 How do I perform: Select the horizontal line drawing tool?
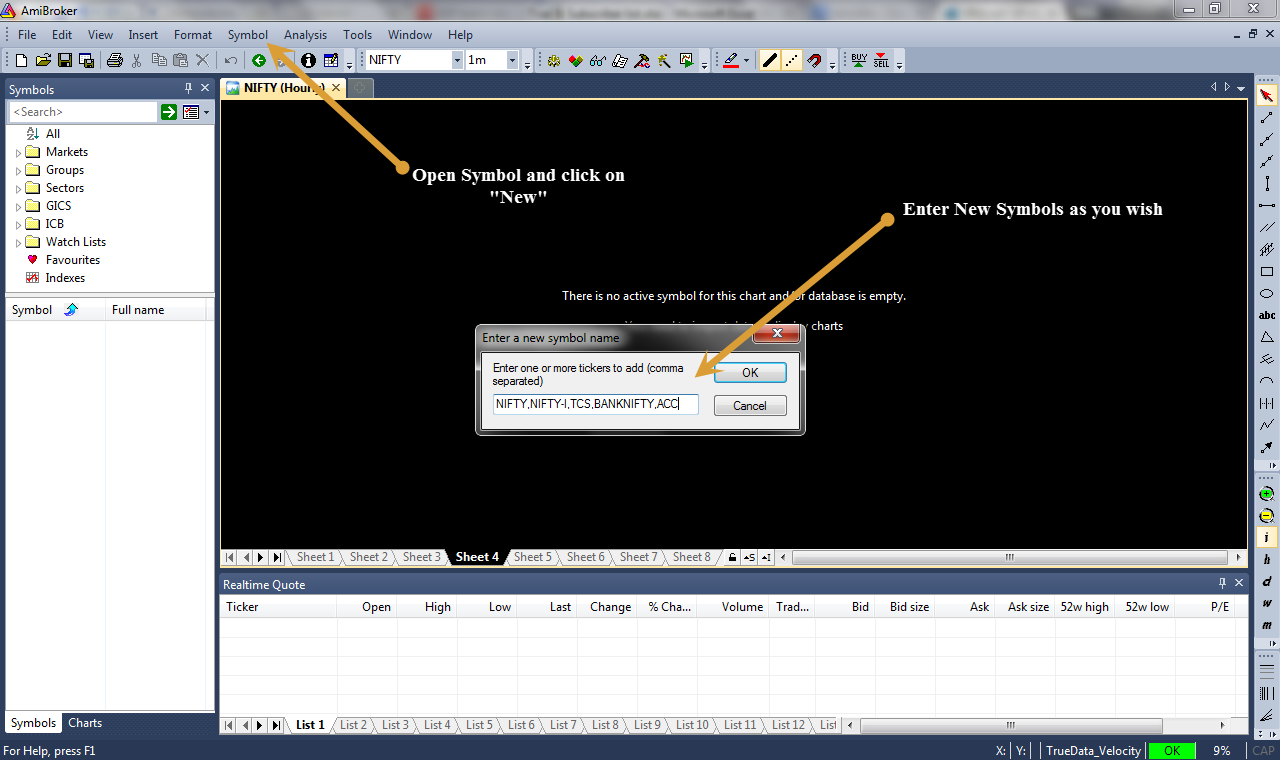pyautogui.click(x=1267, y=205)
